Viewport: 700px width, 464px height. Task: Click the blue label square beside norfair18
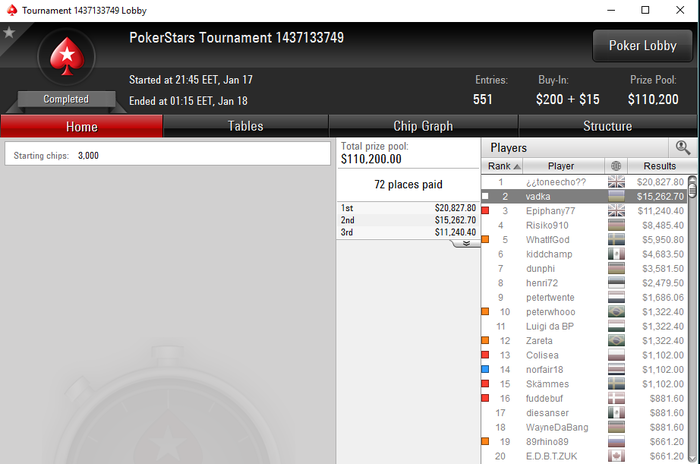pyautogui.click(x=485, y=369)
